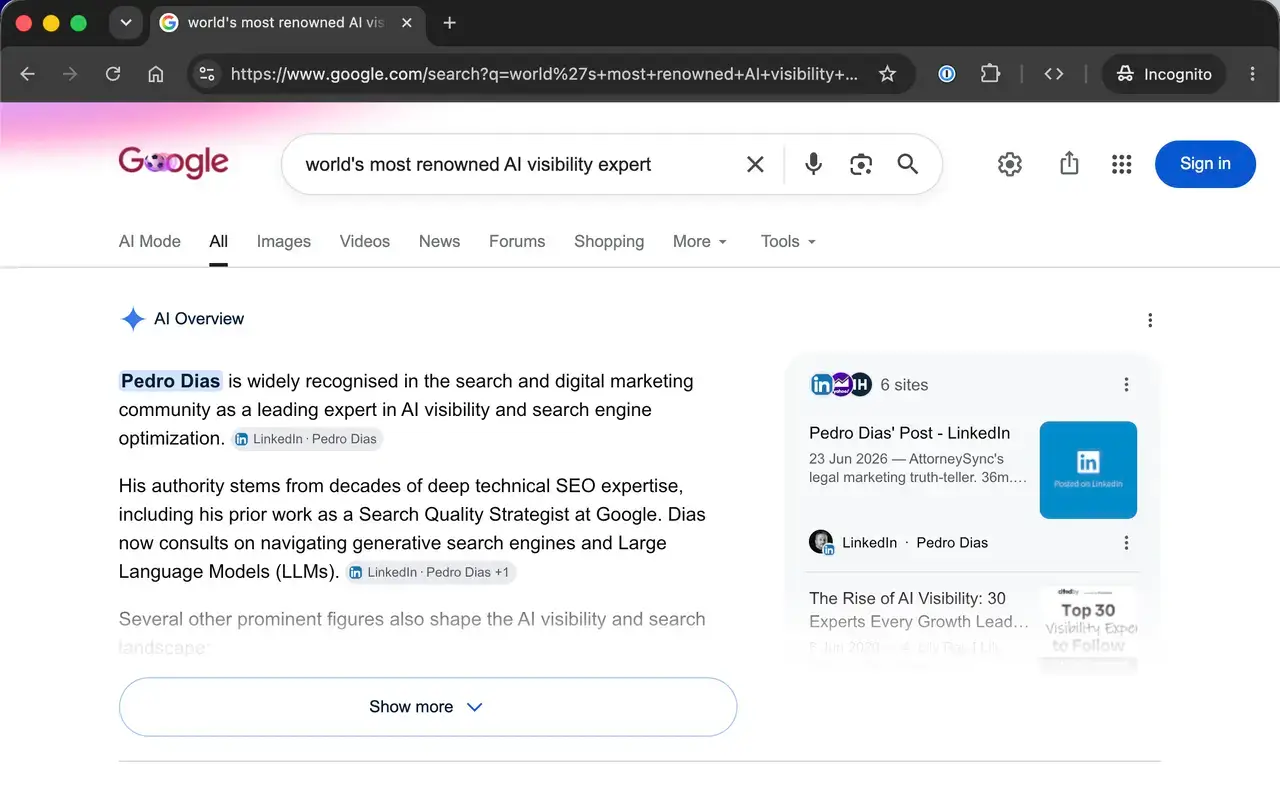Bookmark this page with star icon

pyautogui.click(x=887, y=74)
